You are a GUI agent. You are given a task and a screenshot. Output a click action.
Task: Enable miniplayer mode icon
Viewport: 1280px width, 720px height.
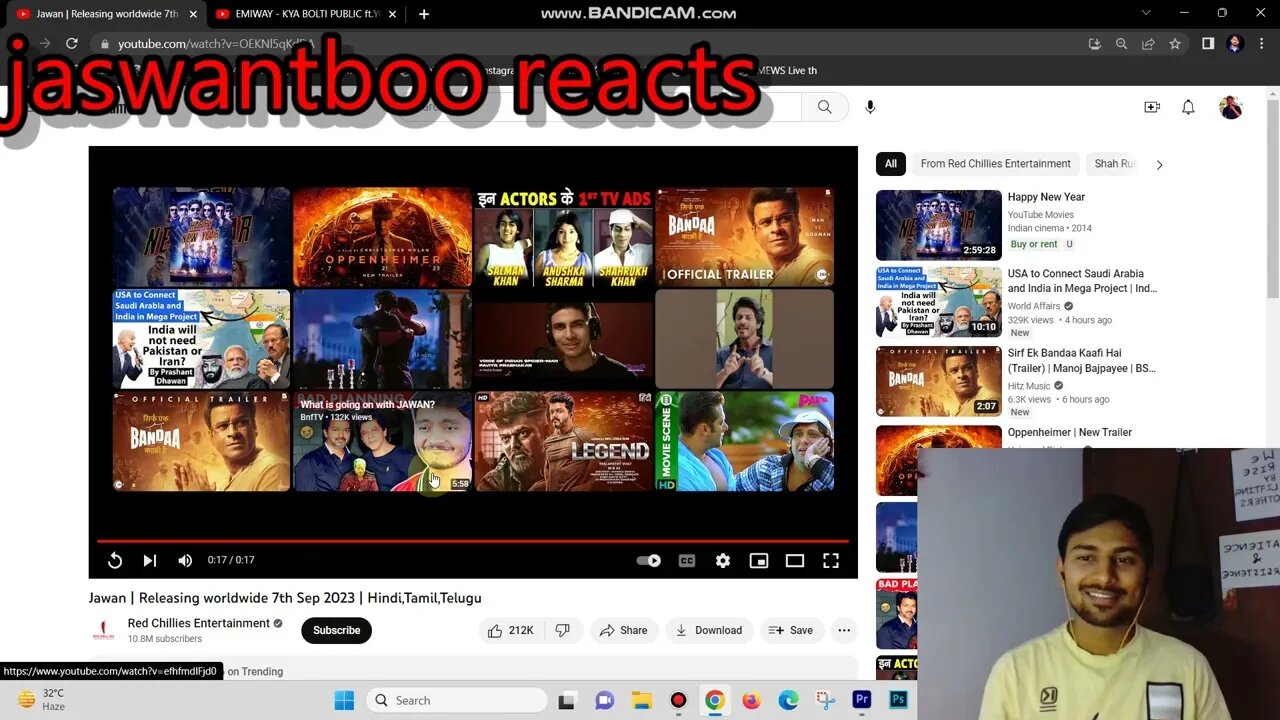click(759, 561)
